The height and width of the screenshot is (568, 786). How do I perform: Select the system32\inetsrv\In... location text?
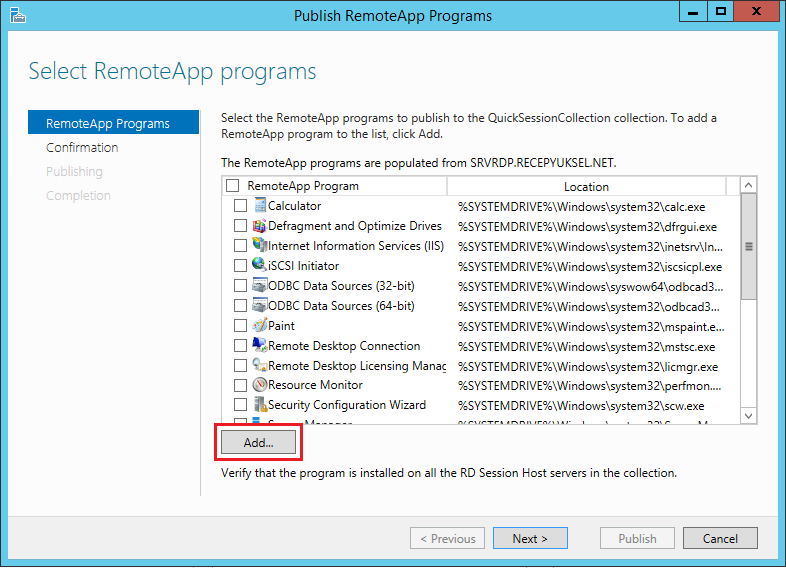point(590,247)
